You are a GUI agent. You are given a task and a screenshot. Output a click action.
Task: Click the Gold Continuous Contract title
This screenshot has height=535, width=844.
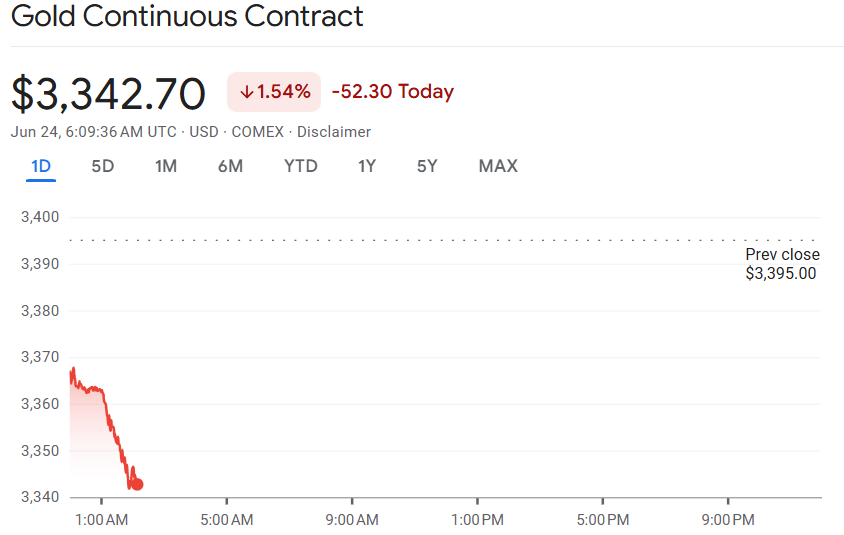tap(187, 16)
